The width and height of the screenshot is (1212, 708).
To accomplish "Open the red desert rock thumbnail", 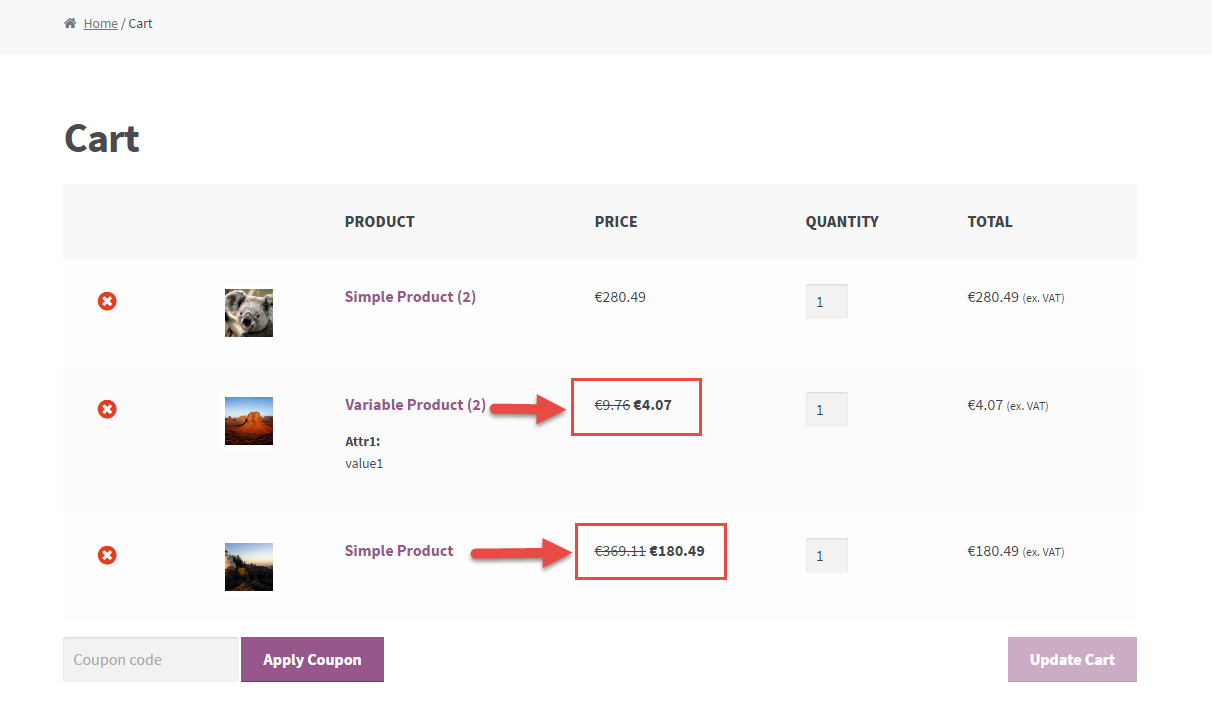I will pos(249,421).
